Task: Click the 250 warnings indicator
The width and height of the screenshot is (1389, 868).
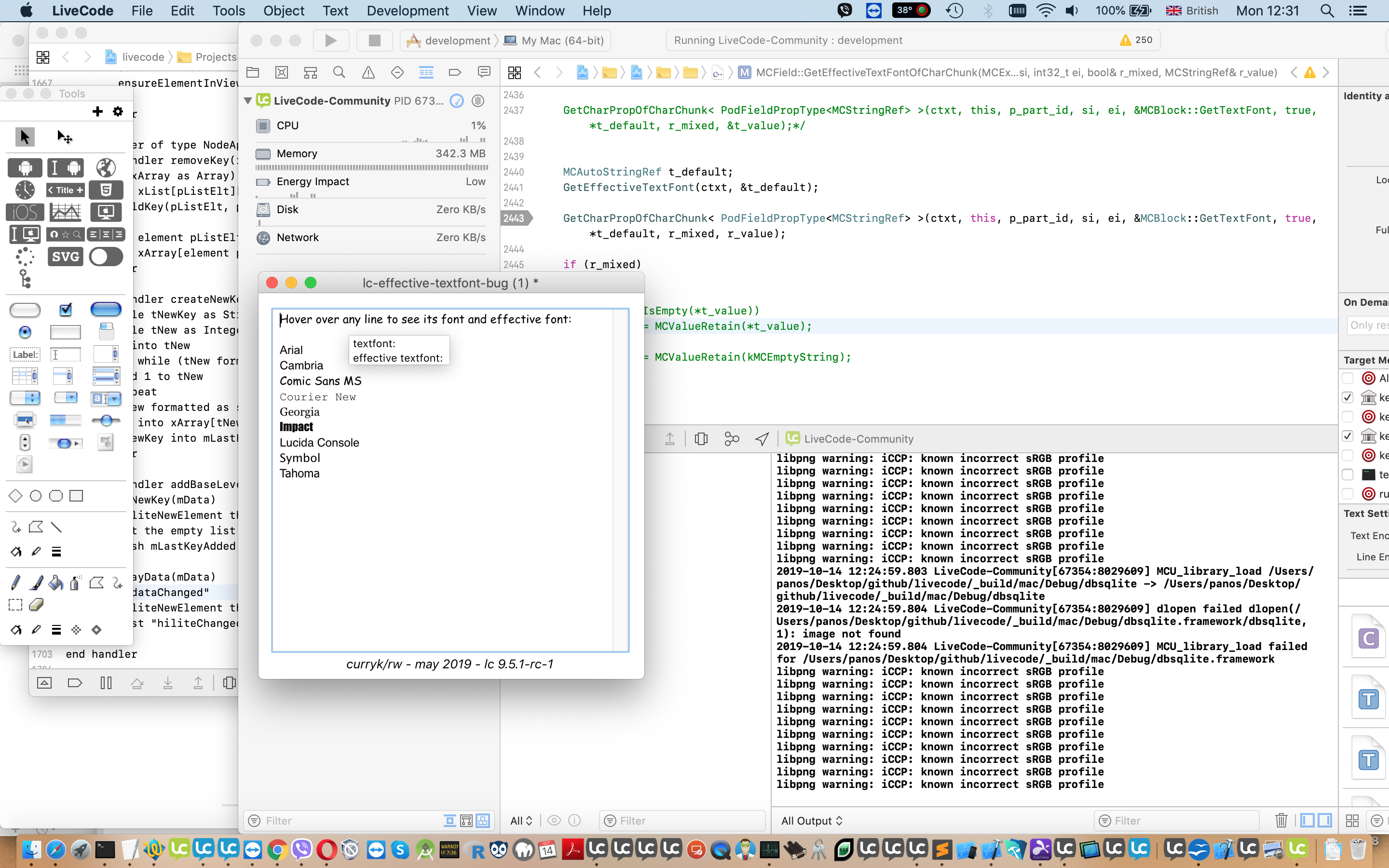Action: pyautogui.click(x=1136, y=40)
